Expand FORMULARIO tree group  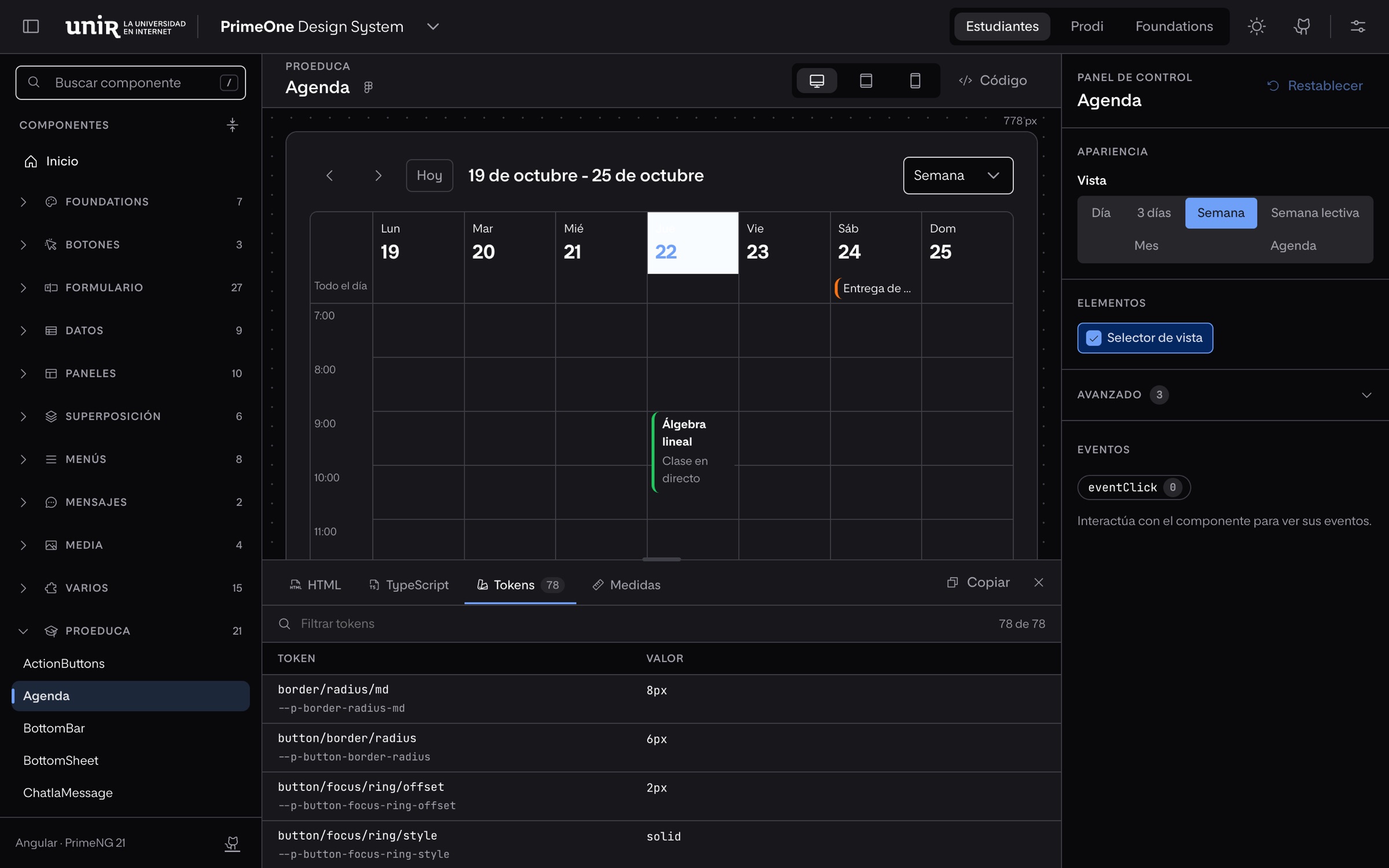(131, 288)
